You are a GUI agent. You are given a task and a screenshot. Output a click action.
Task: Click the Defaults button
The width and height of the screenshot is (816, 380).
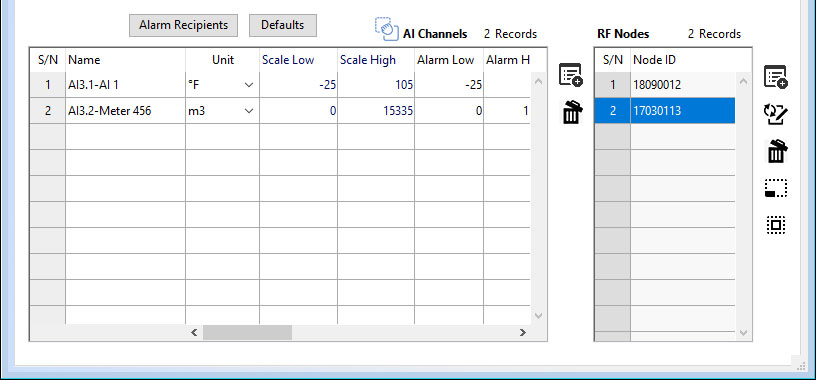tap(283, 26)
